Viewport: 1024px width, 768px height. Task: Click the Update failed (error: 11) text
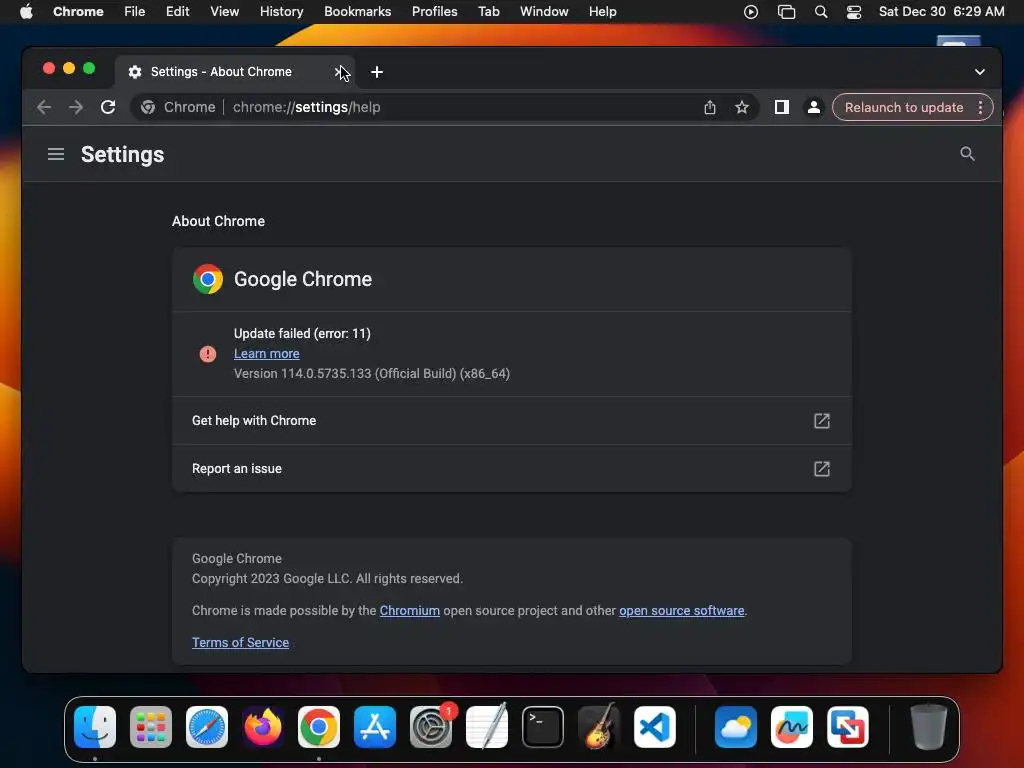coord(302,333)
